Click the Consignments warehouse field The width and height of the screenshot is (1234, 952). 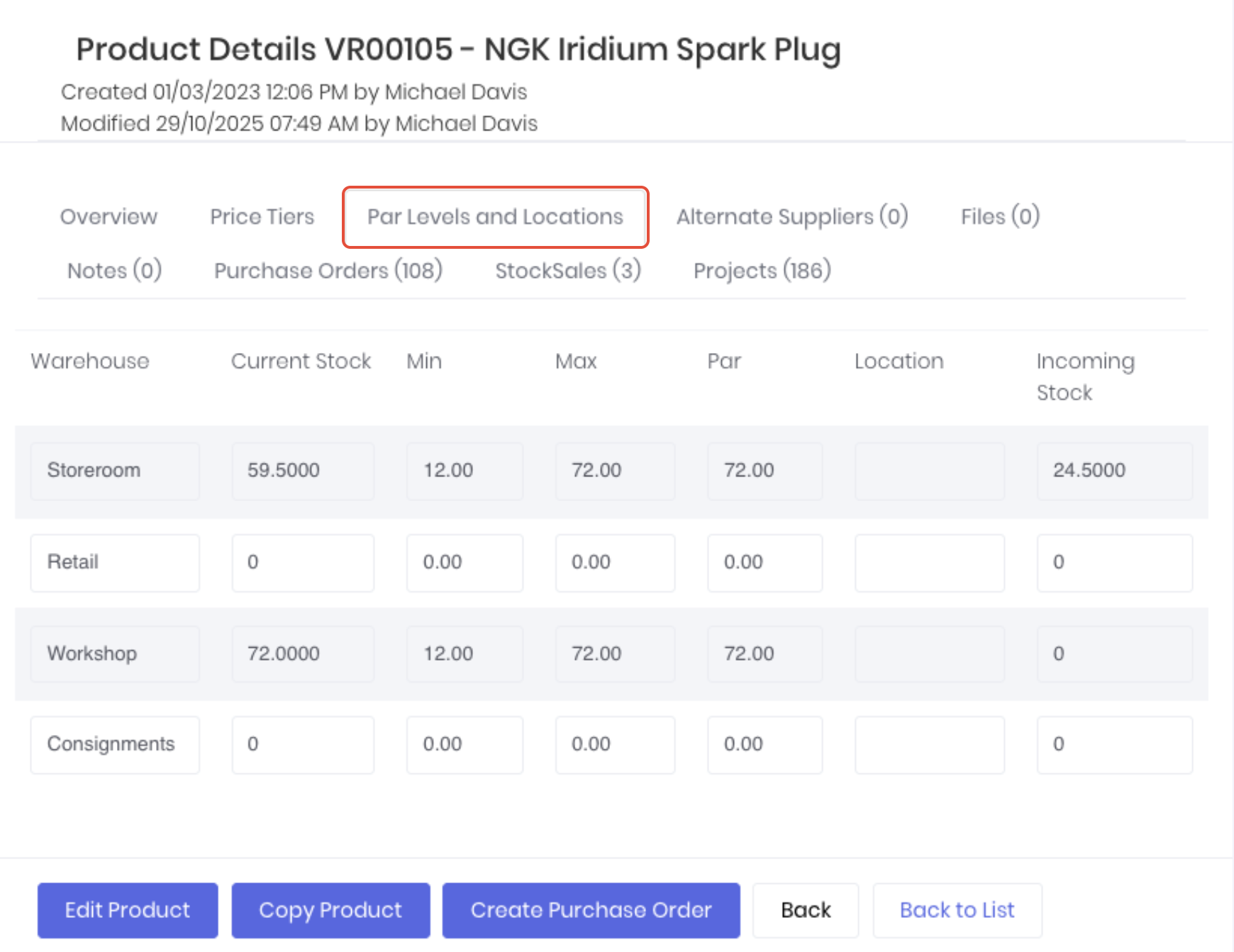pos(115,745)
